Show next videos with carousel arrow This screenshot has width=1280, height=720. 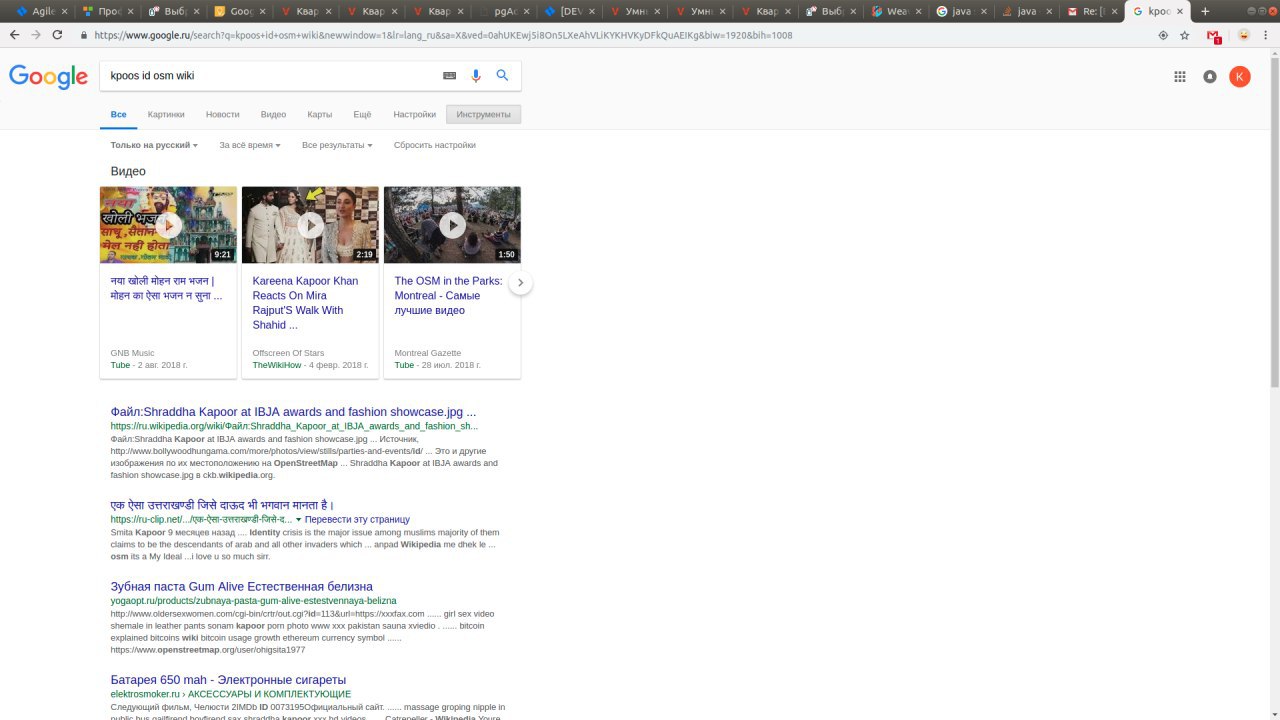[x=520, y=283]
